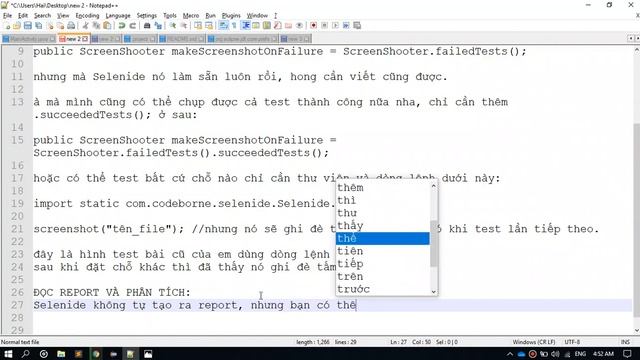Click the Open file toolbar icon

click(x=17, y=26)
